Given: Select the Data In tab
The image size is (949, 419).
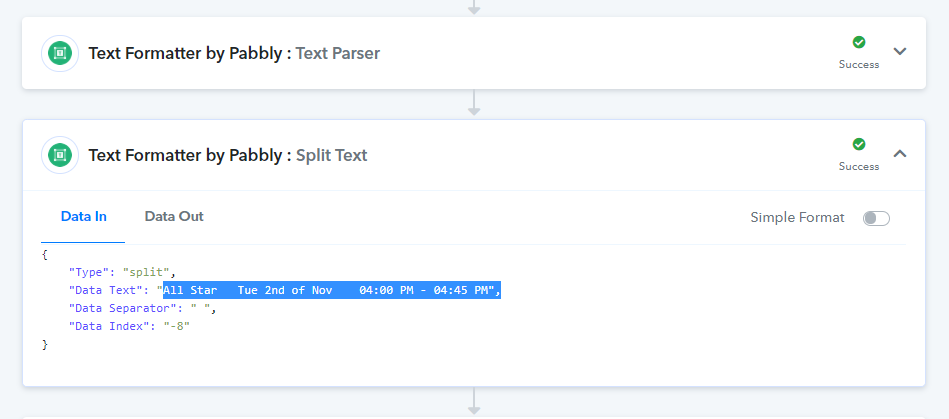Looking at the screenshot, I should (84, 217).
